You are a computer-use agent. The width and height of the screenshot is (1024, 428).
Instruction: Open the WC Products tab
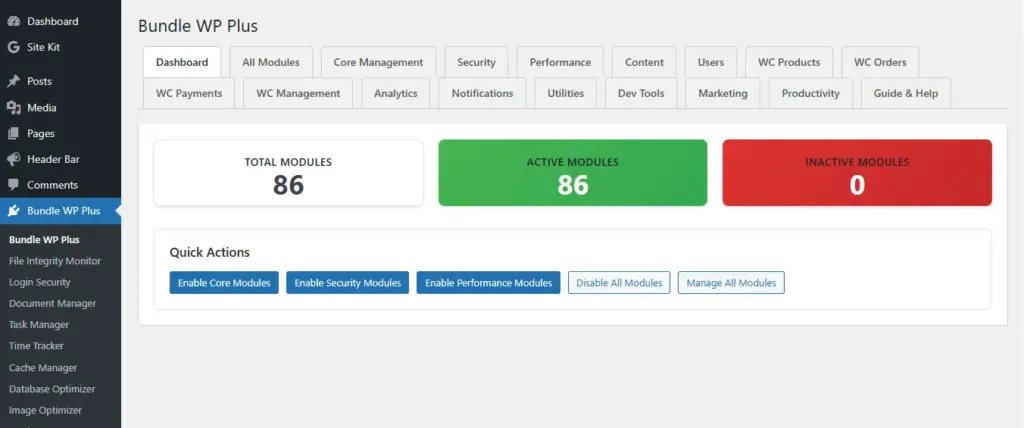pos(789,62)
